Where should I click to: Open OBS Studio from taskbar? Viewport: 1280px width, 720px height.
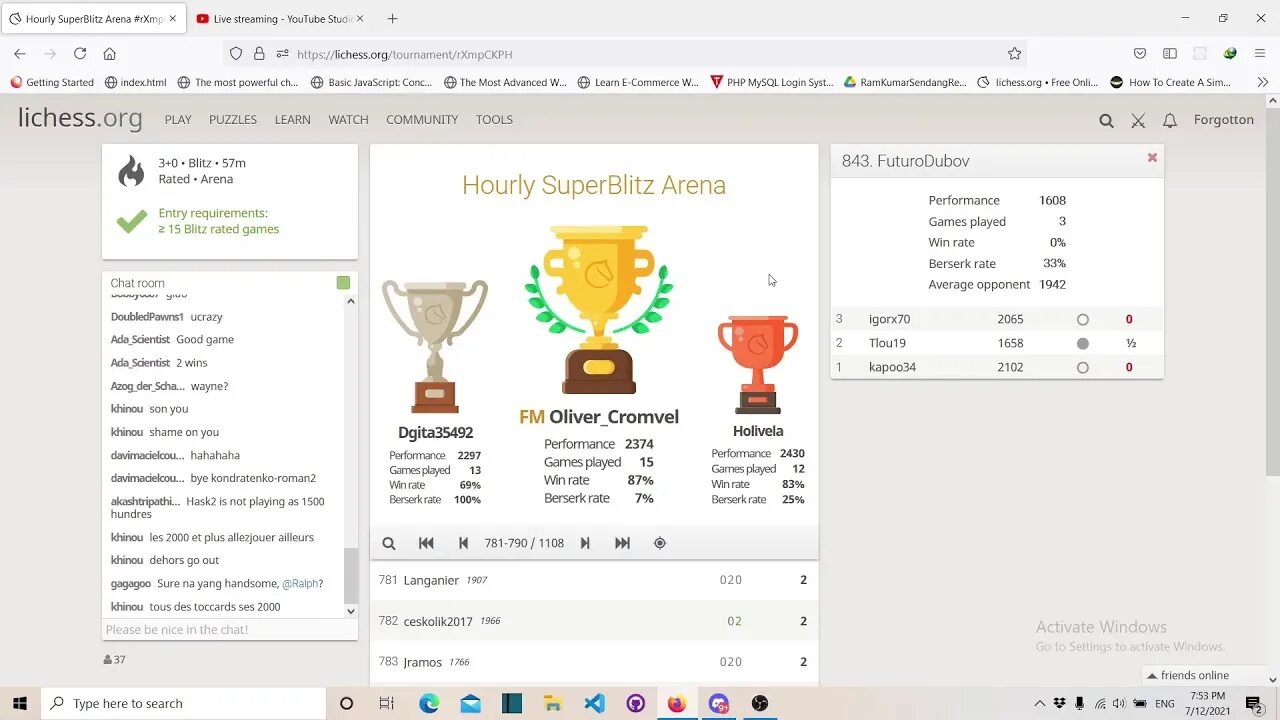tap(760, 703)
